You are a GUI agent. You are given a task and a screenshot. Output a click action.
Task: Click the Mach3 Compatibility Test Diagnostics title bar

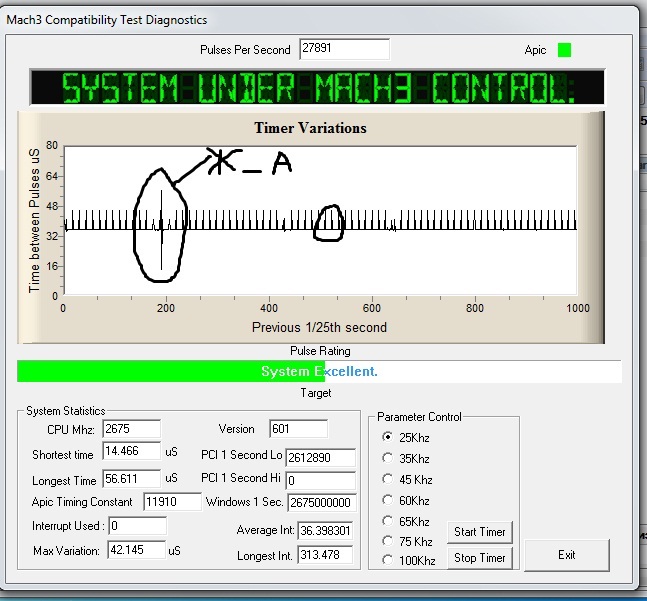pyautogui.click(x=318, y=19)
